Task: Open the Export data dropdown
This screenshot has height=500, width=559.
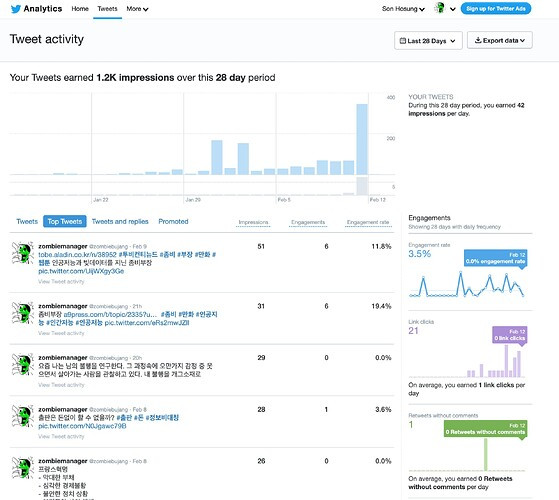Action: tap(500, 40)
